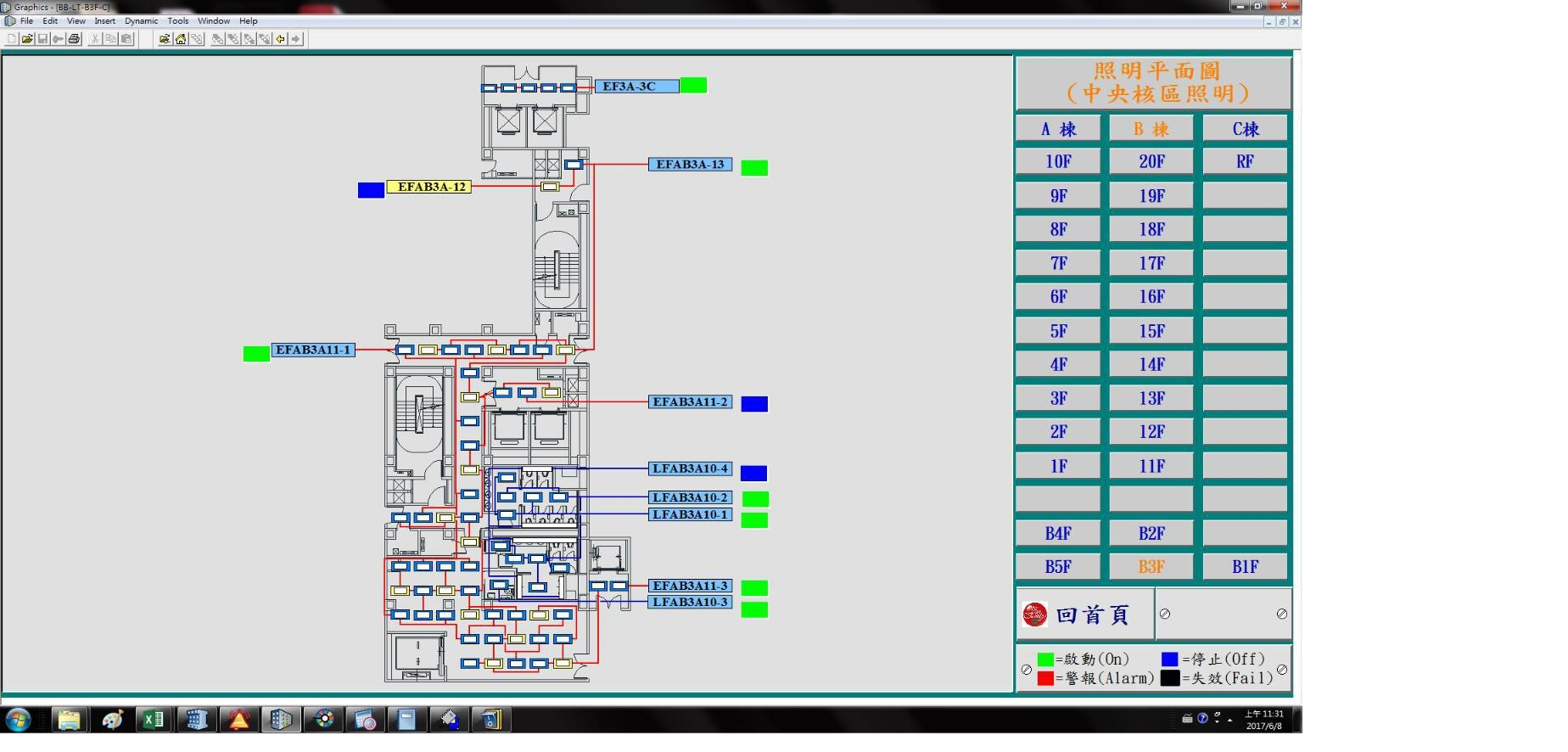Click the red 回首頁 home page icon
The image size is (1568, 752).
pos(1034,615)
